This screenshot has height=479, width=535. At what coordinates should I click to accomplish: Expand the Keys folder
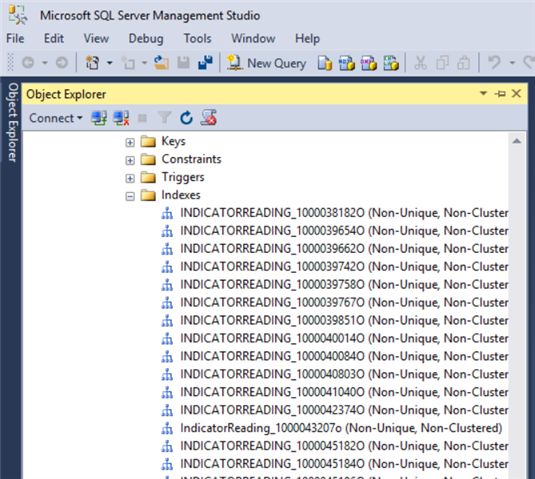[x=130, y=142]
